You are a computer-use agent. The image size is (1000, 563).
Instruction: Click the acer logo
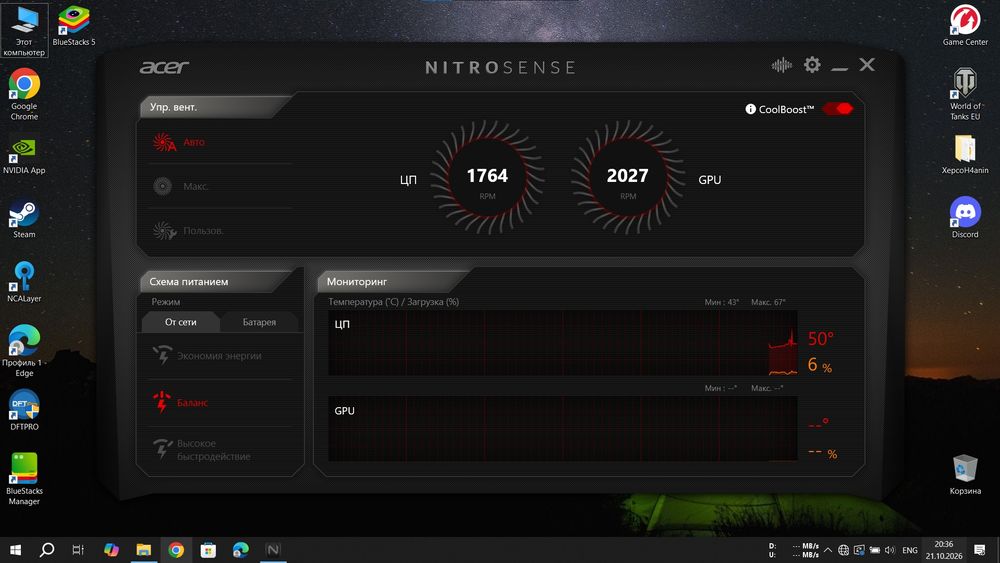click(x=165, y=67)
